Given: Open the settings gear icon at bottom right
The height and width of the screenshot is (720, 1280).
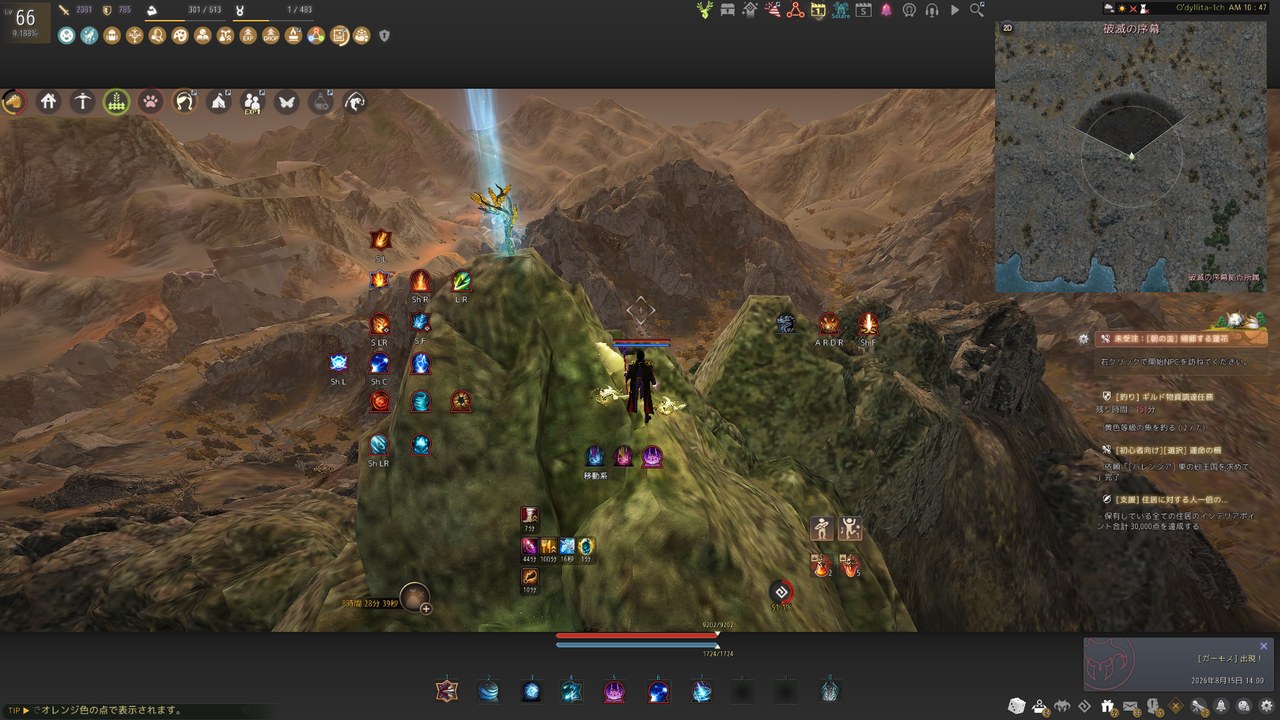Looking at the screenshot, I should pos(1266,707).
